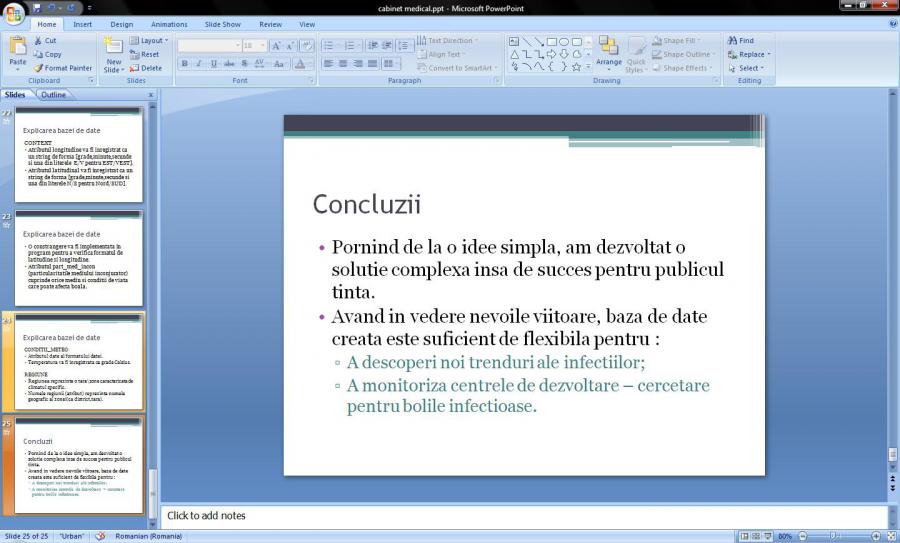Image resolution: width=900 pixels, height=543 pixels.
Task: Click the Reset slide button
Action: coord(145,55)
